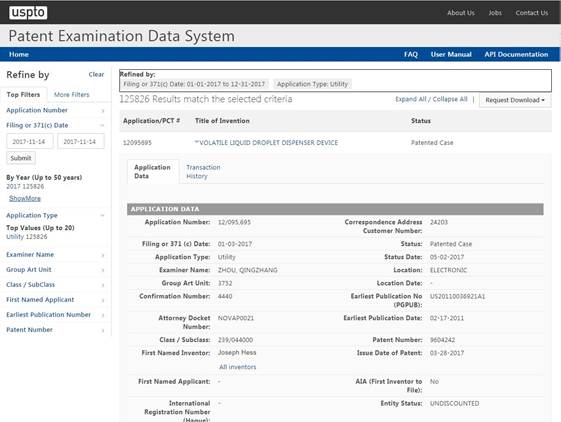This screenshot has height=422, width=561.
Task: Expand Earliest Publication Number filter
Action: point(55,315)
